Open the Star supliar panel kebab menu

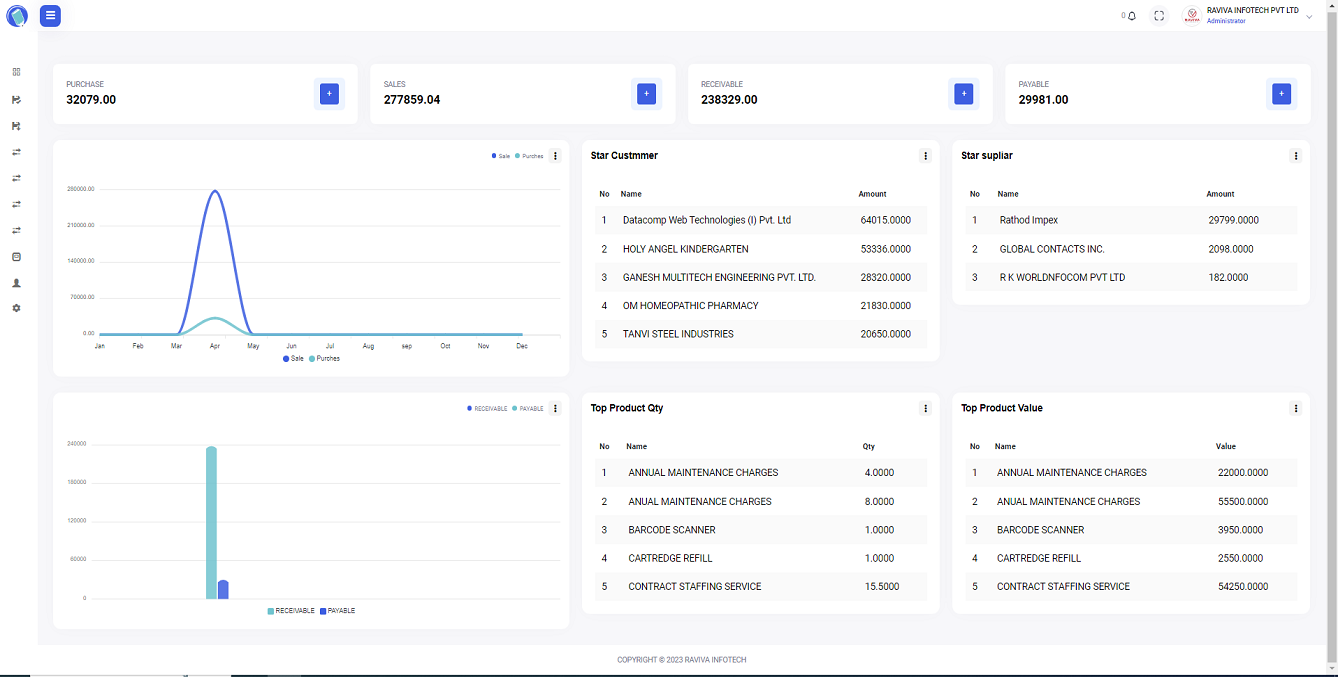coord(1296,156)
